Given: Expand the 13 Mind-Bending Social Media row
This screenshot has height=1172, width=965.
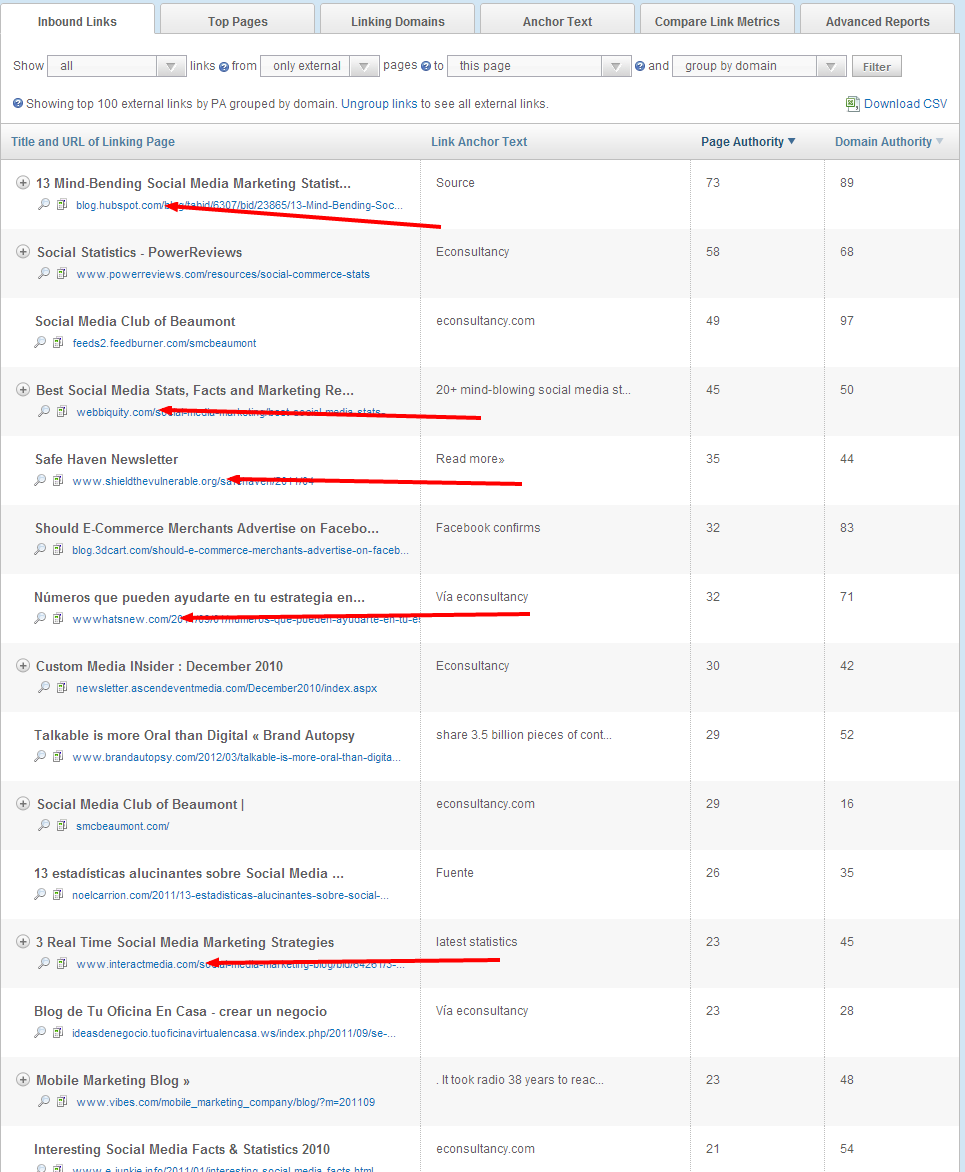Looking at the screenshot, I should click(x=23, y=183).
